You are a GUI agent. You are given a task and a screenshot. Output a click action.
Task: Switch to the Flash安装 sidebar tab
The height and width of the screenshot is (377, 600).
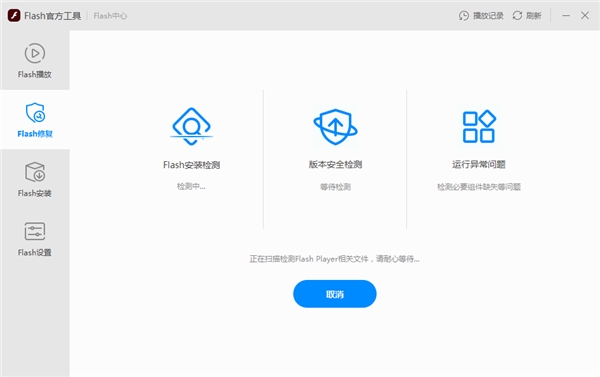coord(35,179)
